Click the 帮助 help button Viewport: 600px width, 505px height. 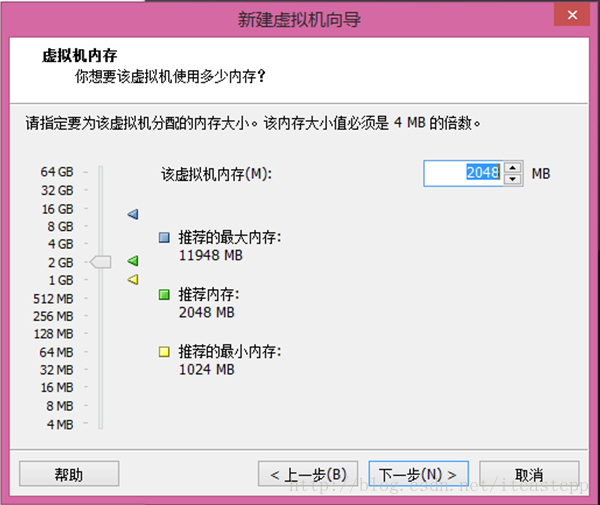click(69, 474)
